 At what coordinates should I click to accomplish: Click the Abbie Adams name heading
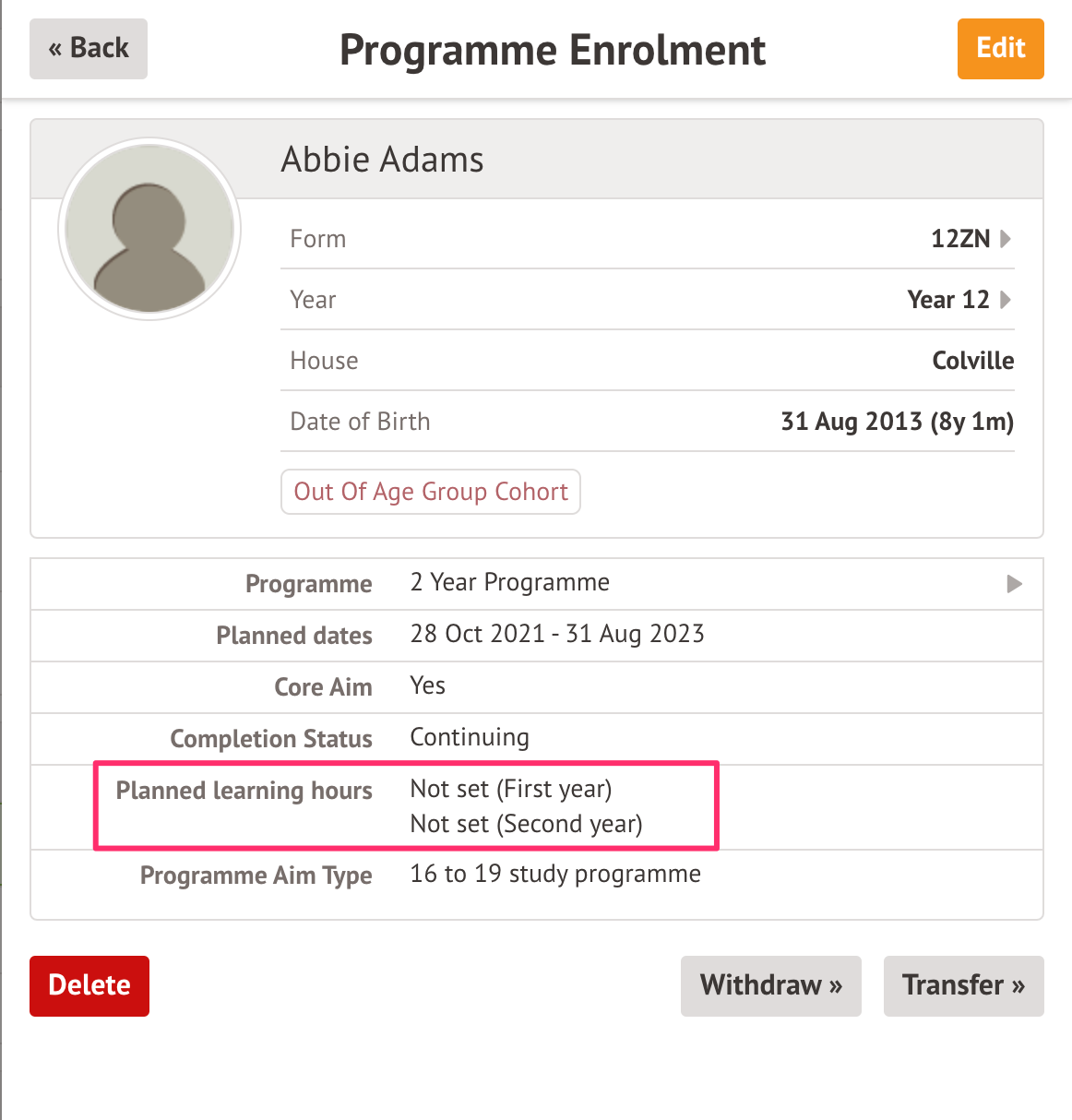tap(382, 160)
